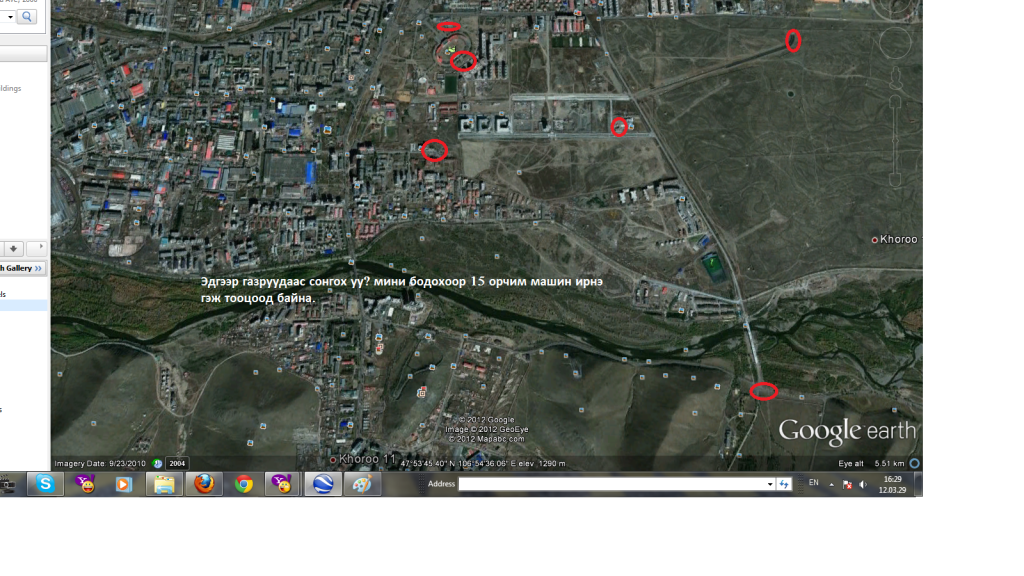
Task: Show hidden system tray icons
Action: [834, 484]
